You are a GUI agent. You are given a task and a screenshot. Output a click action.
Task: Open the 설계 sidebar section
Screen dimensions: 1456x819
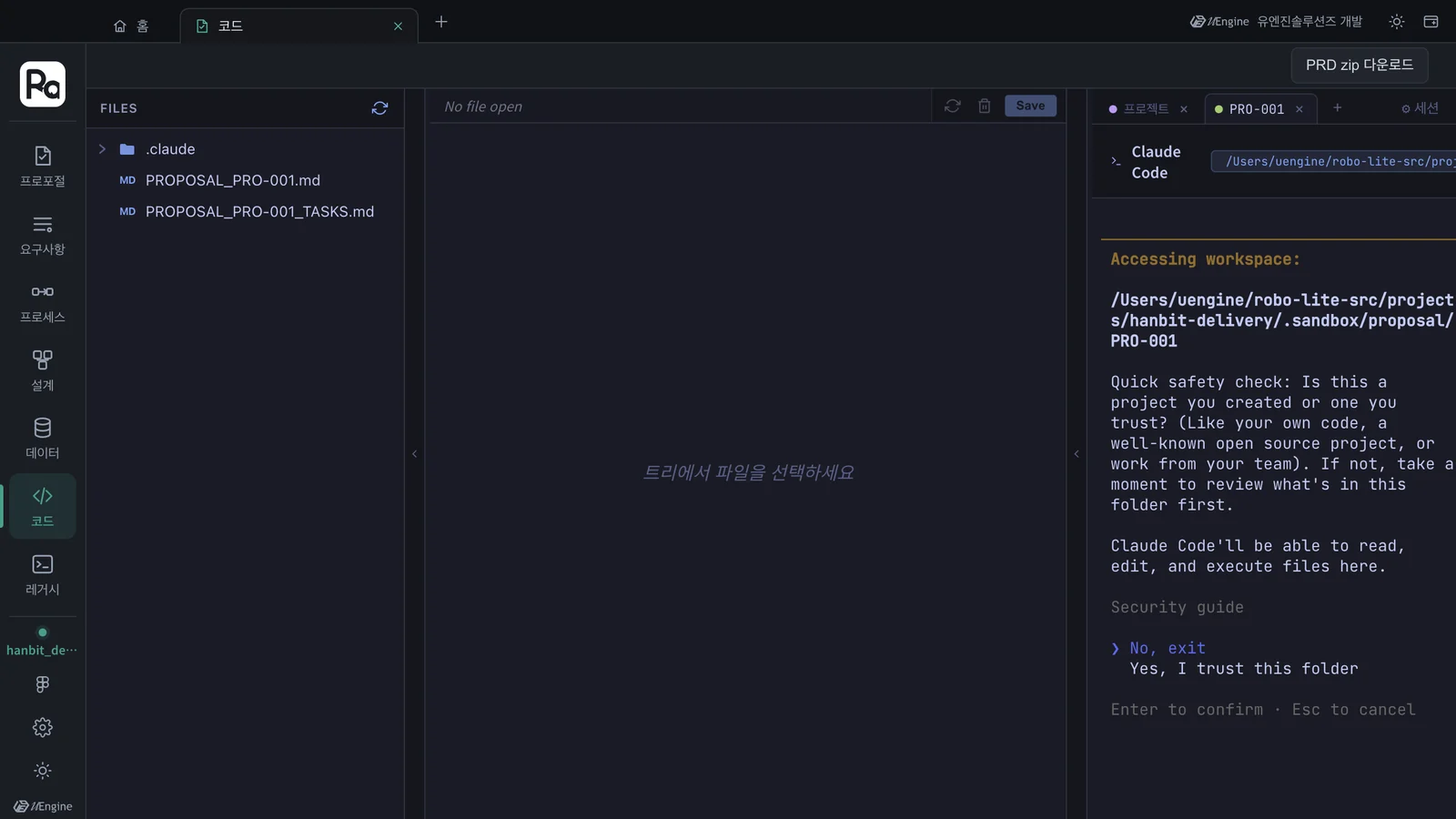tap(43, 370)
